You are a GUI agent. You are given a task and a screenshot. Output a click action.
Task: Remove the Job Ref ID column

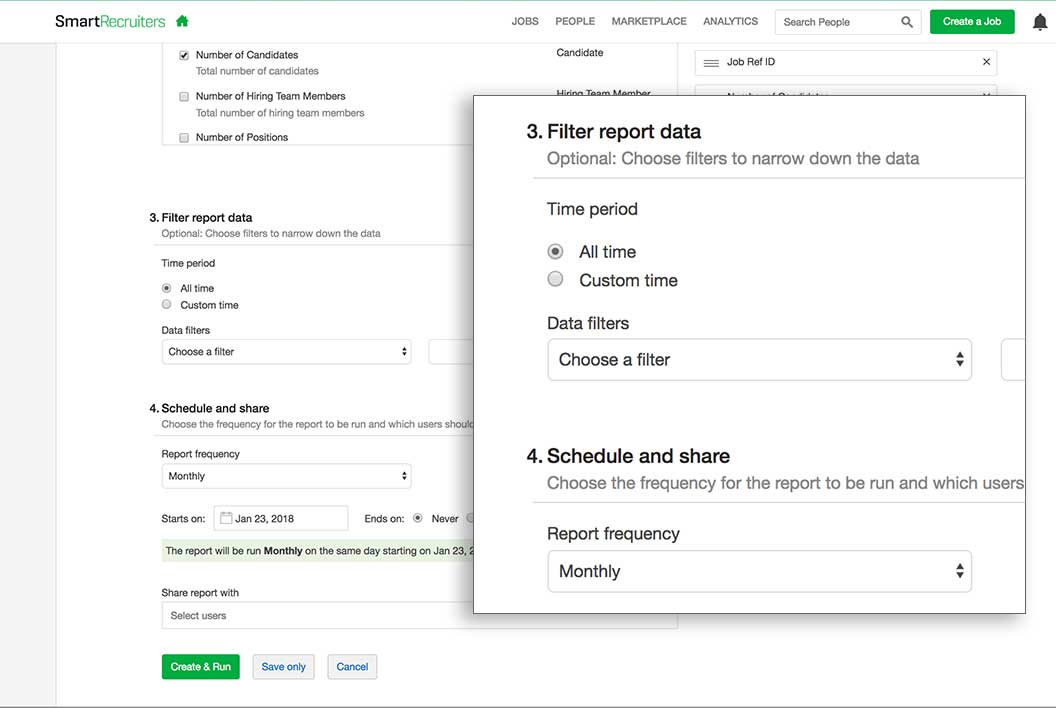point(986,62)
